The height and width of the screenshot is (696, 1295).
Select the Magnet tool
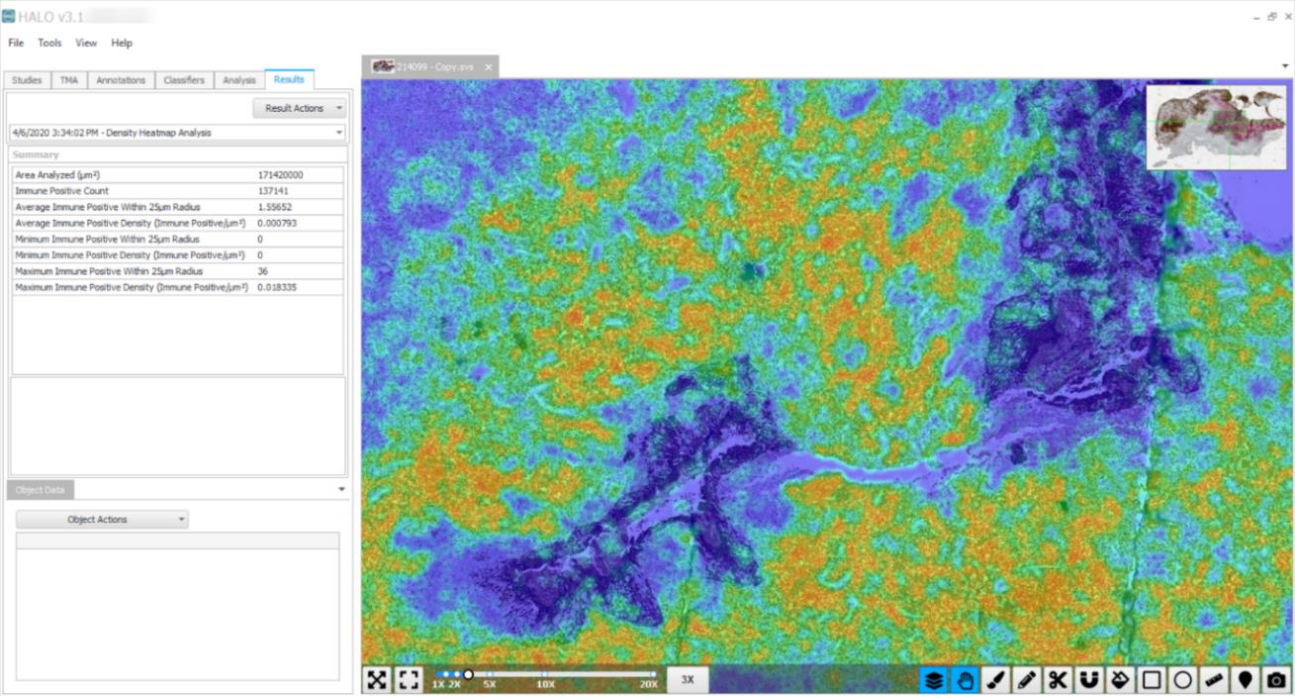click(x=1089, y=680)
